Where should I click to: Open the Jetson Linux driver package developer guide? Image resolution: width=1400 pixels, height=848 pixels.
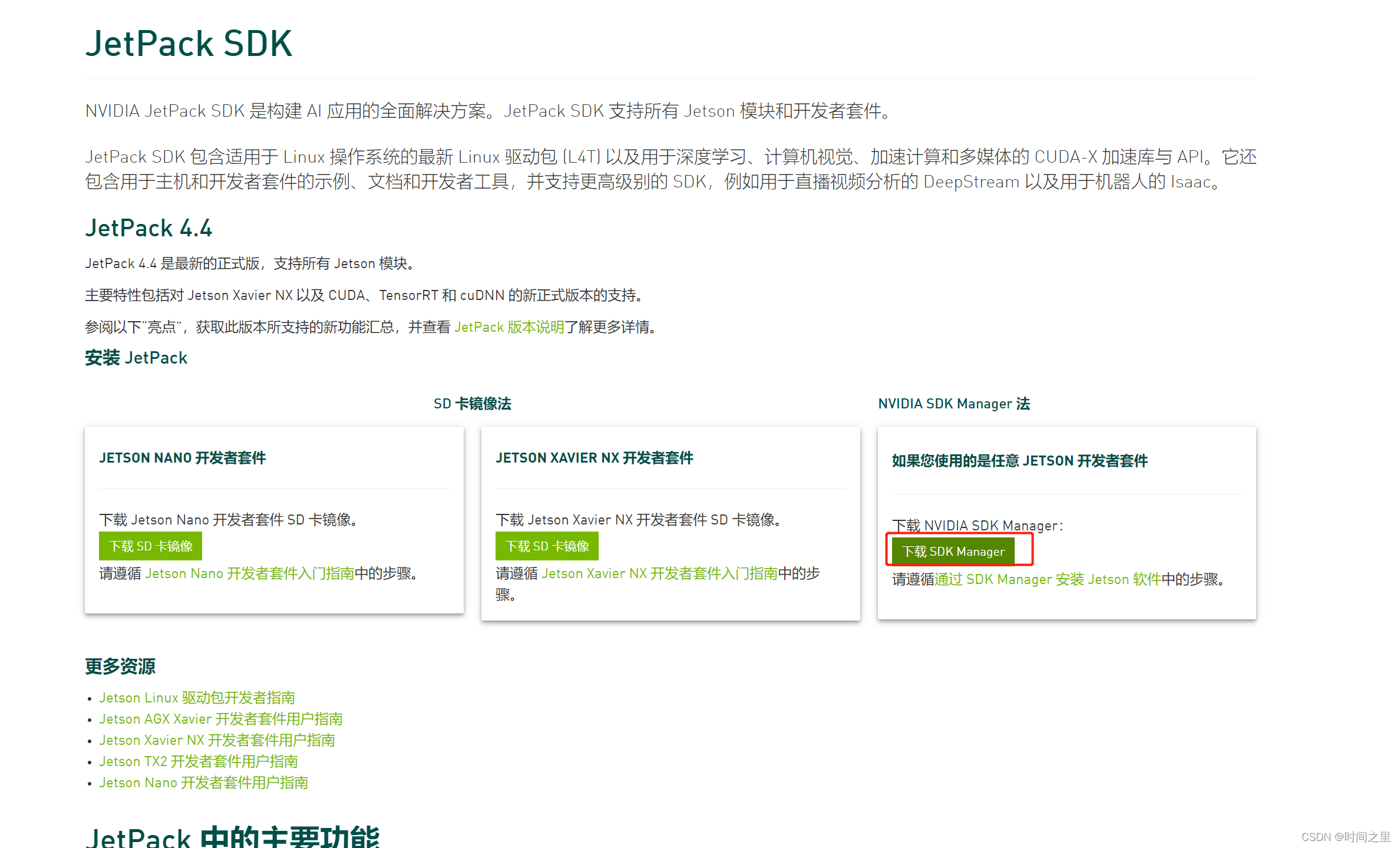click(x=197, y=698)
